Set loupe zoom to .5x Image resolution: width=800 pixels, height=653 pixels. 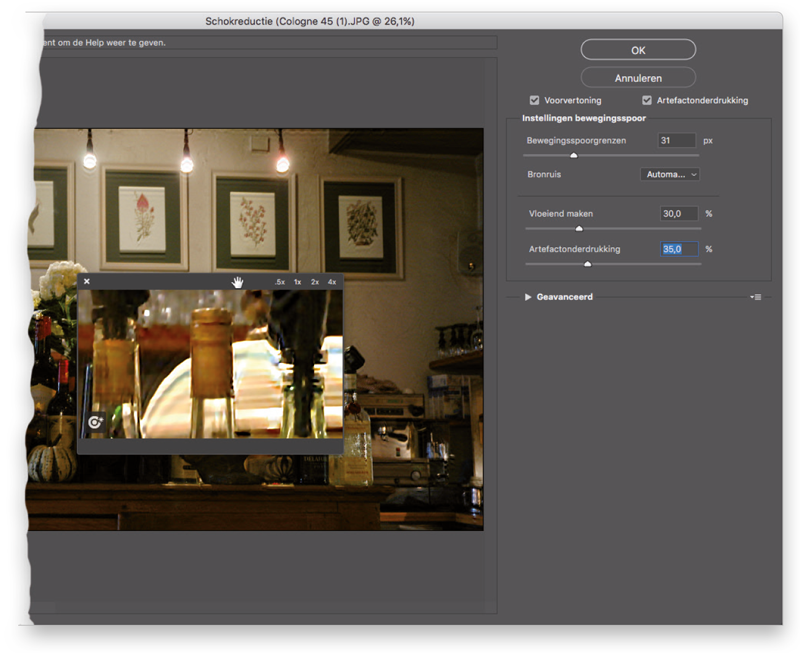click(x=280, y=282)
